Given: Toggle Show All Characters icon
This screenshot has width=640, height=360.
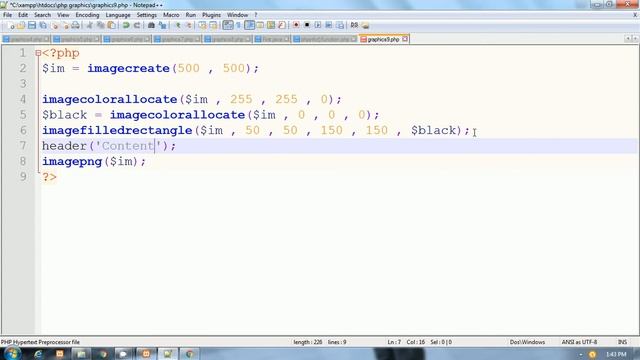Looking at the screenshot, I should [238, 25].
